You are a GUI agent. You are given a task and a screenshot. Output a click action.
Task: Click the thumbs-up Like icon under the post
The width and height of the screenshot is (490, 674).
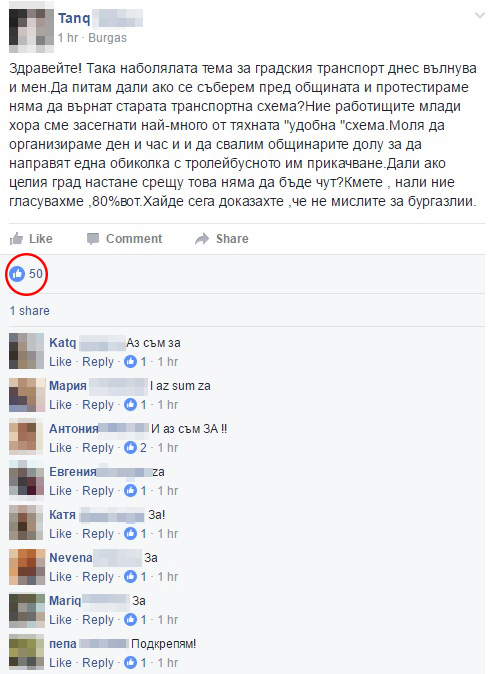(16, 239)
